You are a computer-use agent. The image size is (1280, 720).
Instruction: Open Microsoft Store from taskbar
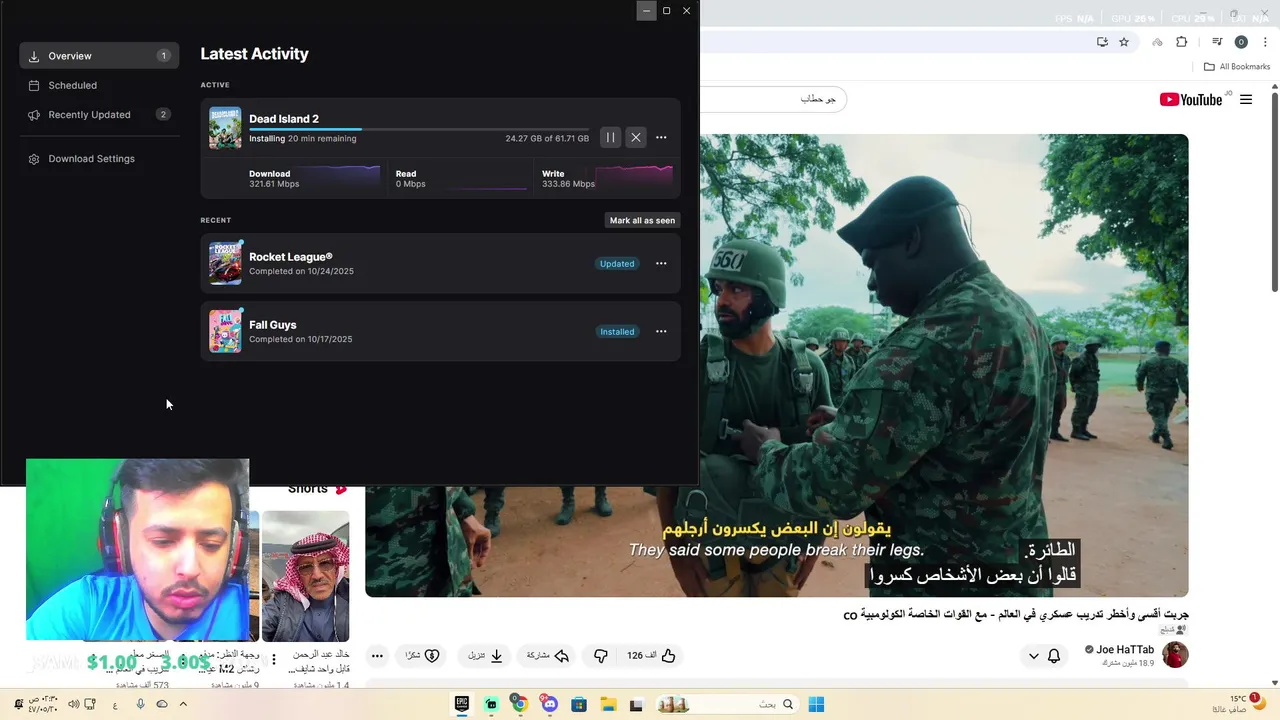click(x=578, y=704)
